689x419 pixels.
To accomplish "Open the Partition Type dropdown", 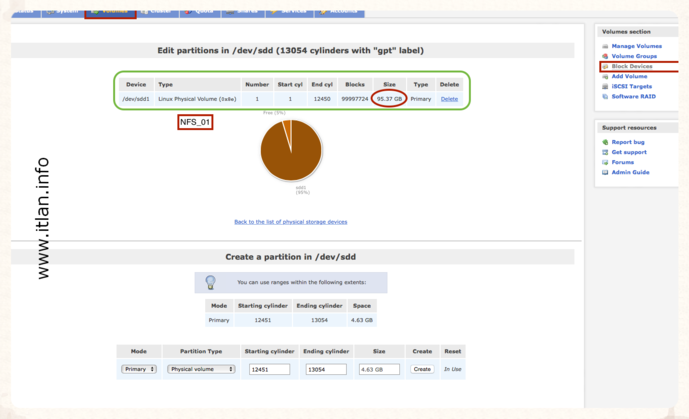I will pyautogui.click(x=201, y=369).
